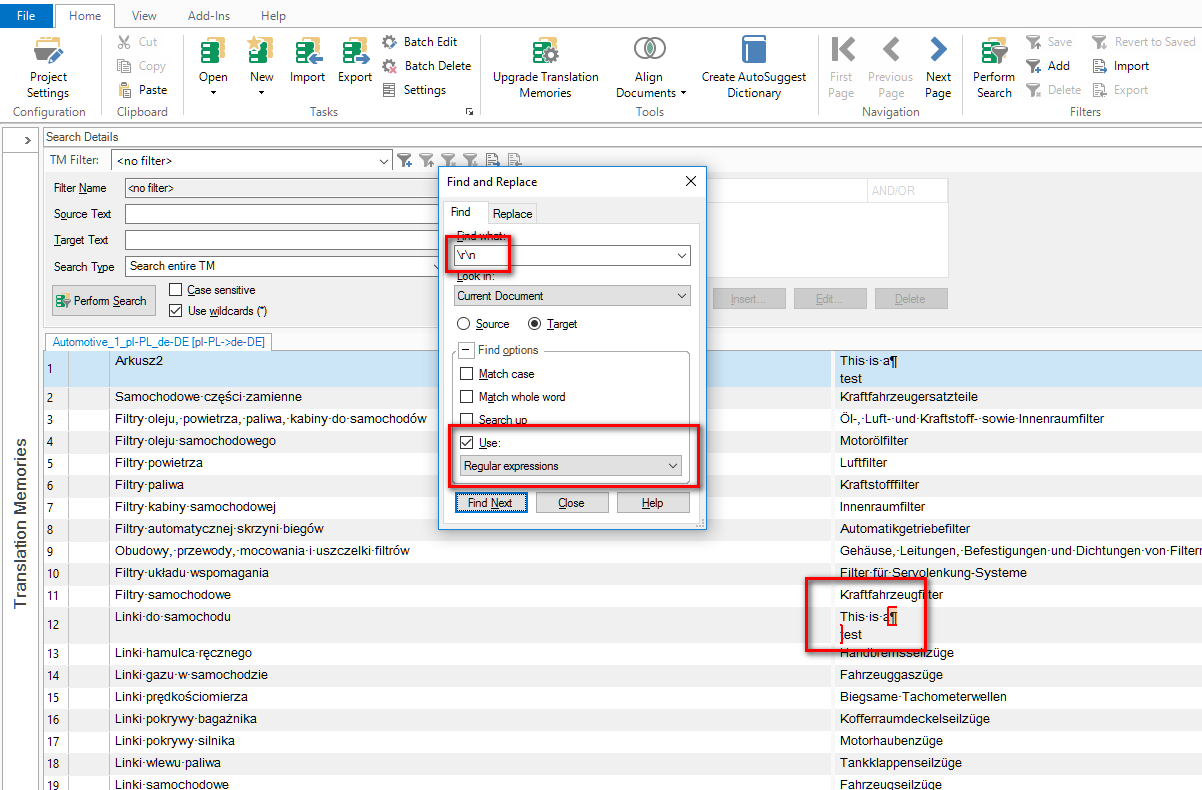The image size is (1202, 790).
Task: Uncheck the Use checkbox in Find options
Action: [x=466, y=442]
